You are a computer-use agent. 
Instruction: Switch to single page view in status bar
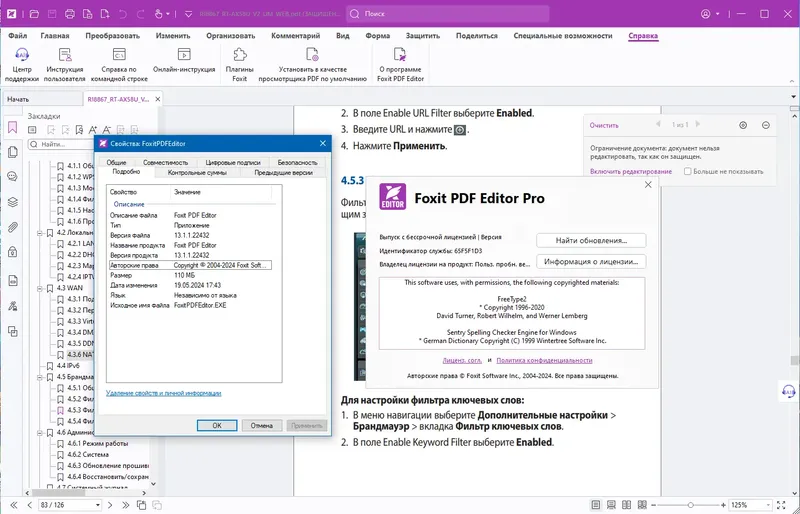point(596,505)
